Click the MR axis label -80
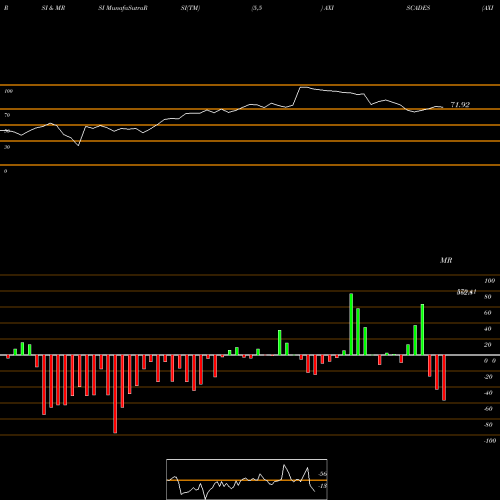Image resolution: width=500 pixels, height=500 pixels. pyautogui.click(x=488, y=425)
